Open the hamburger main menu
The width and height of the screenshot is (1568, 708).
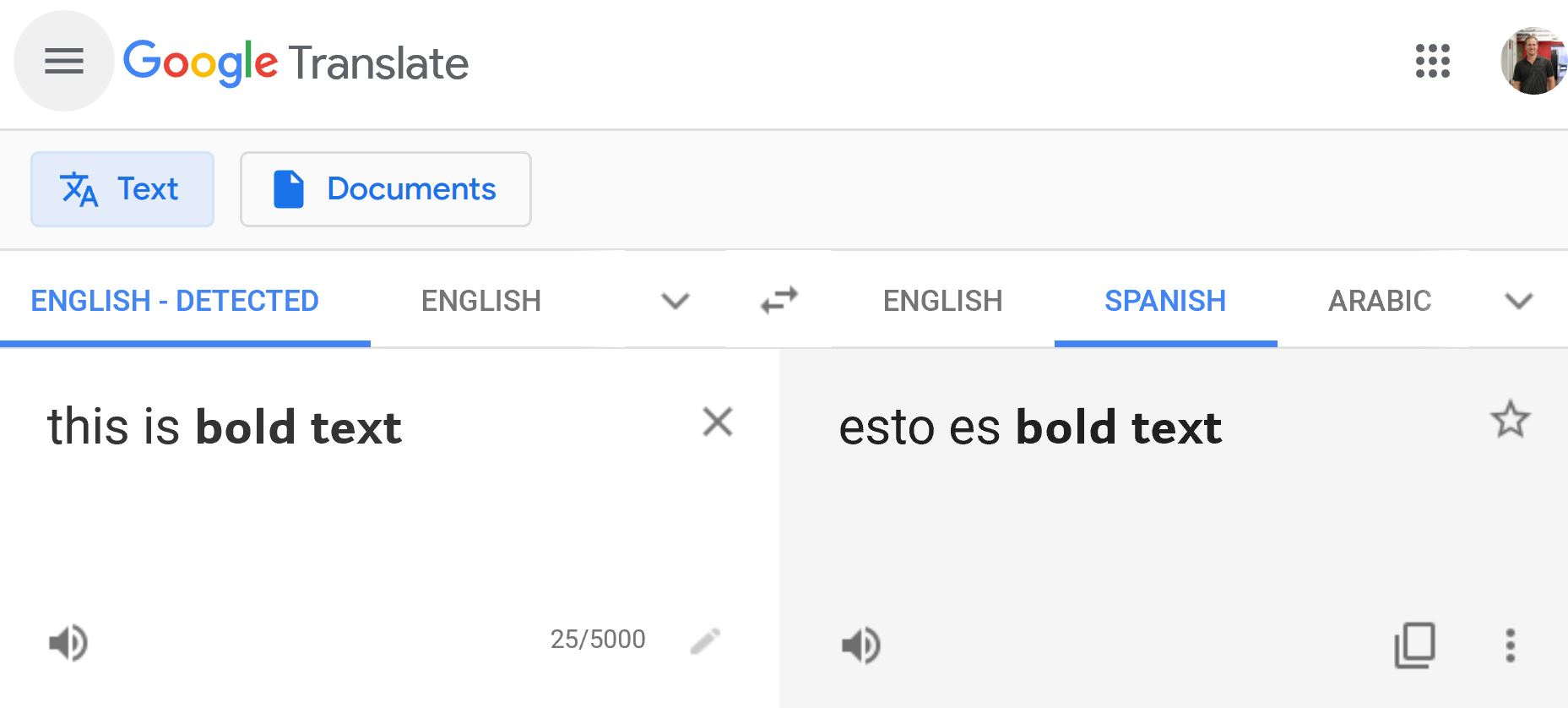[64, 61]
